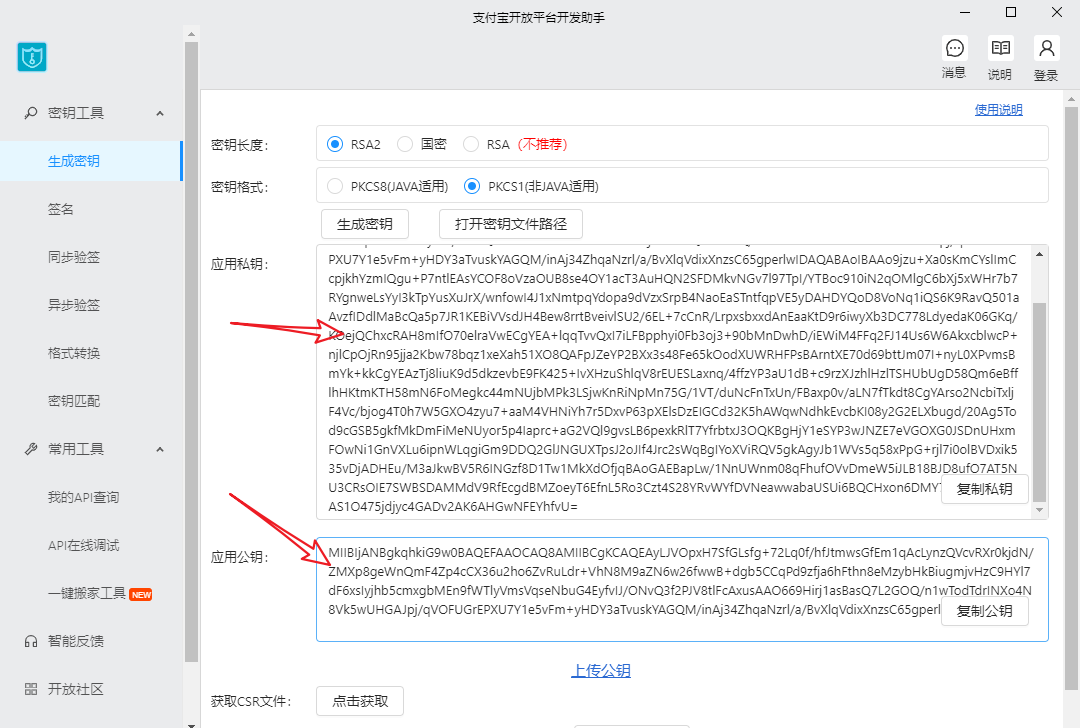Open the 消息 messages icon
The height and width of the screenshot is (728, 1080).
tap(955, 48)
